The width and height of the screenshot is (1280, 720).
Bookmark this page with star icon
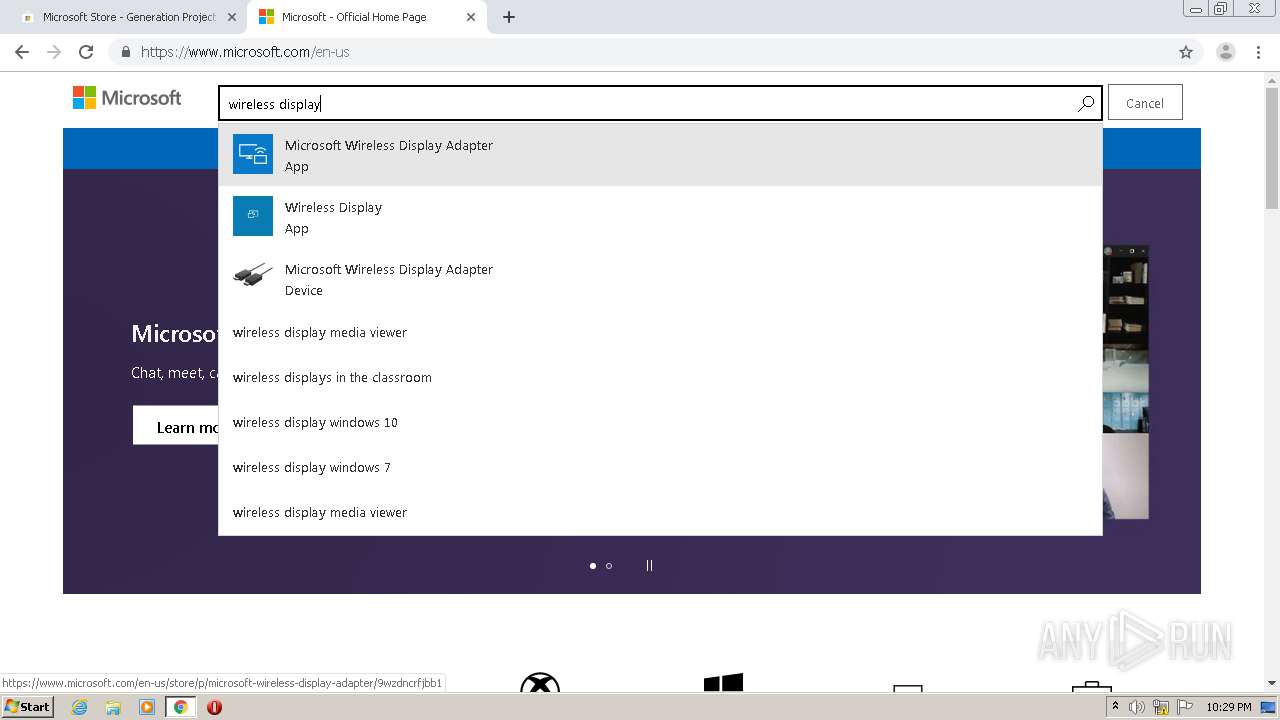(x=1186, y=52)
